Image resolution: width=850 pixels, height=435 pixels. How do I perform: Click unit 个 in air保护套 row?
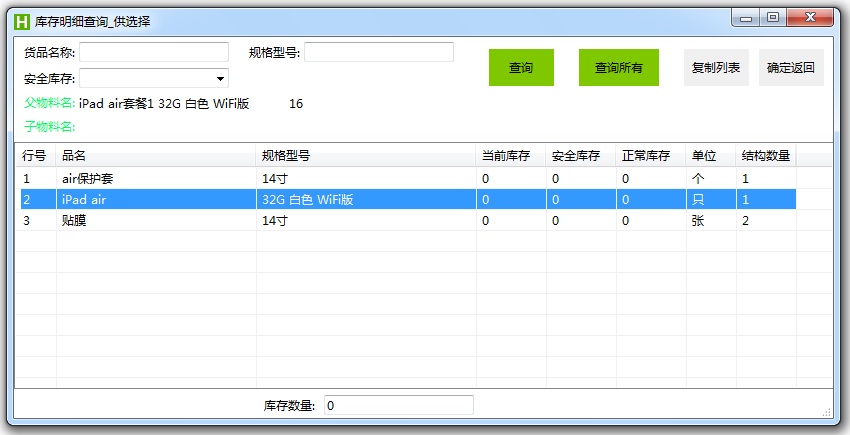[x=698, y=178]
